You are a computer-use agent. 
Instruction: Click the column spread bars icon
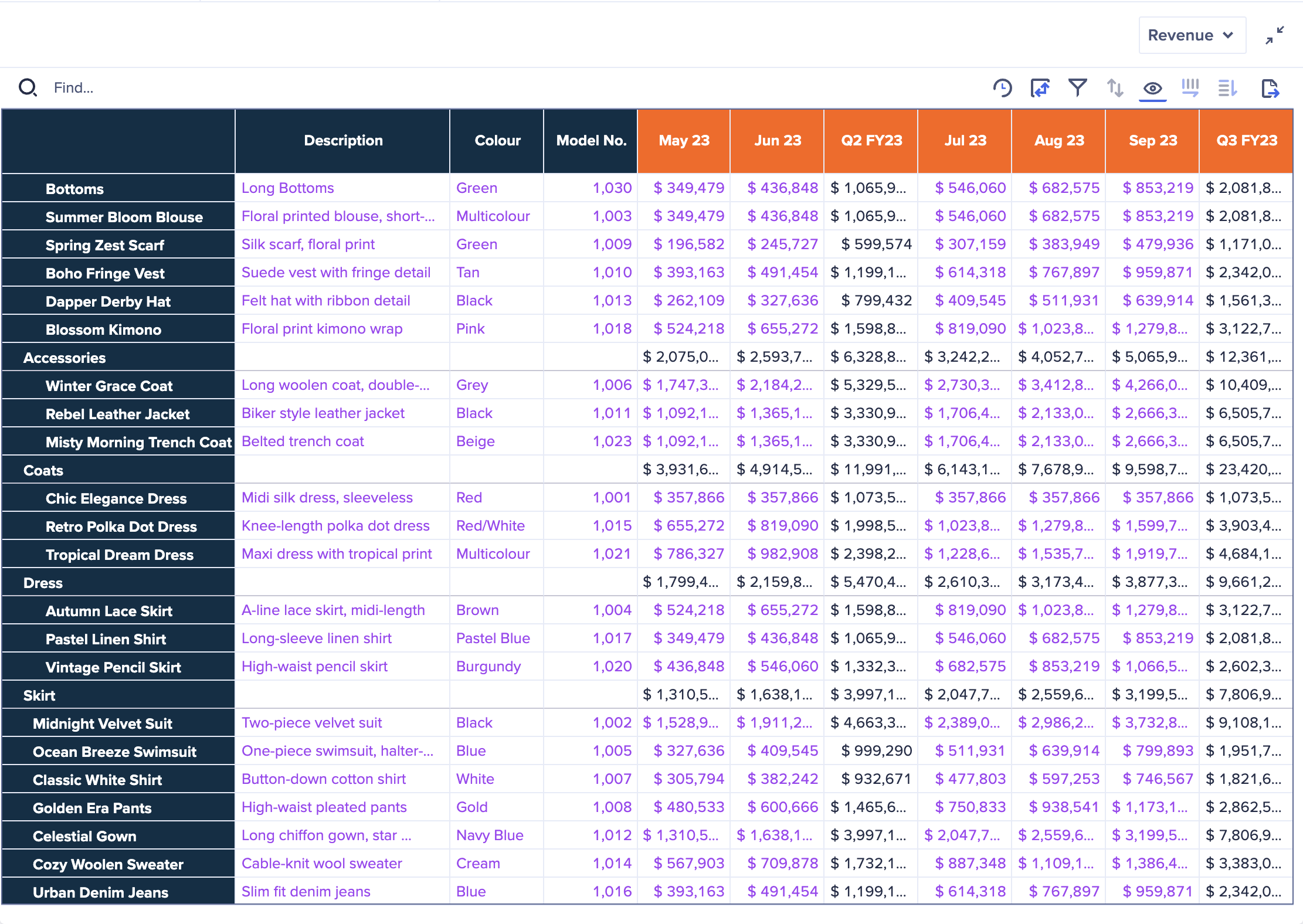[x=1190, y=88]
